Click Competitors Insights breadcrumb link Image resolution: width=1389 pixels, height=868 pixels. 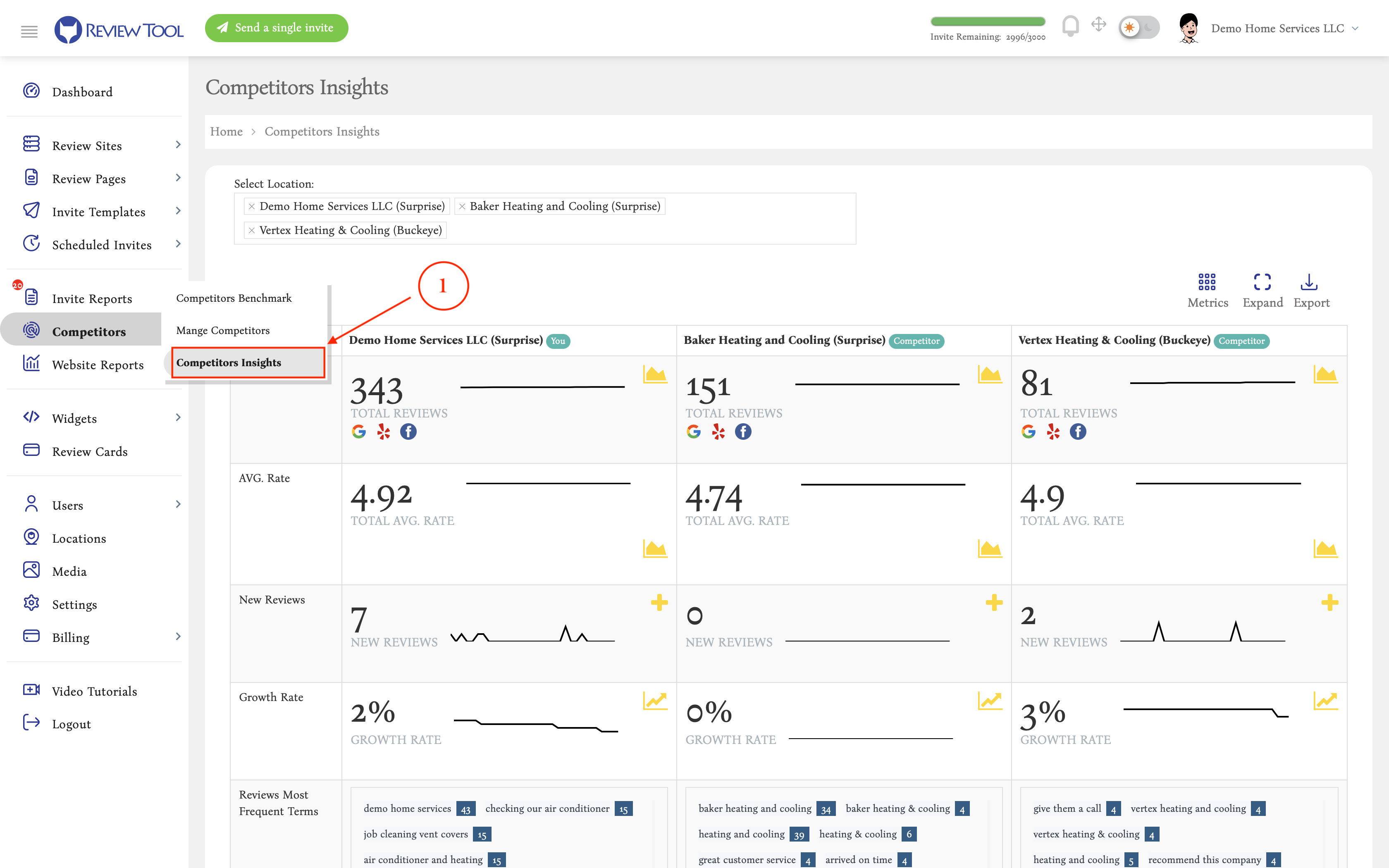coord(322,131)
